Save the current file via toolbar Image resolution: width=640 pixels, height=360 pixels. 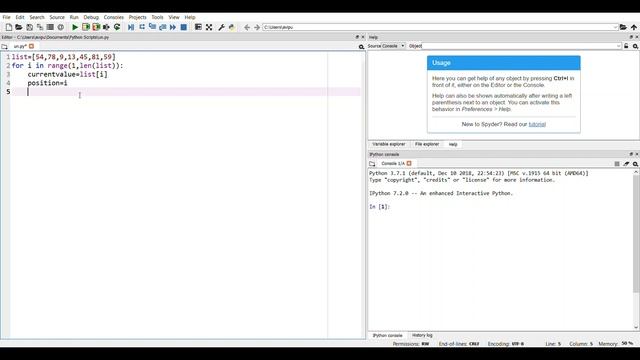[x=29, y=27]
